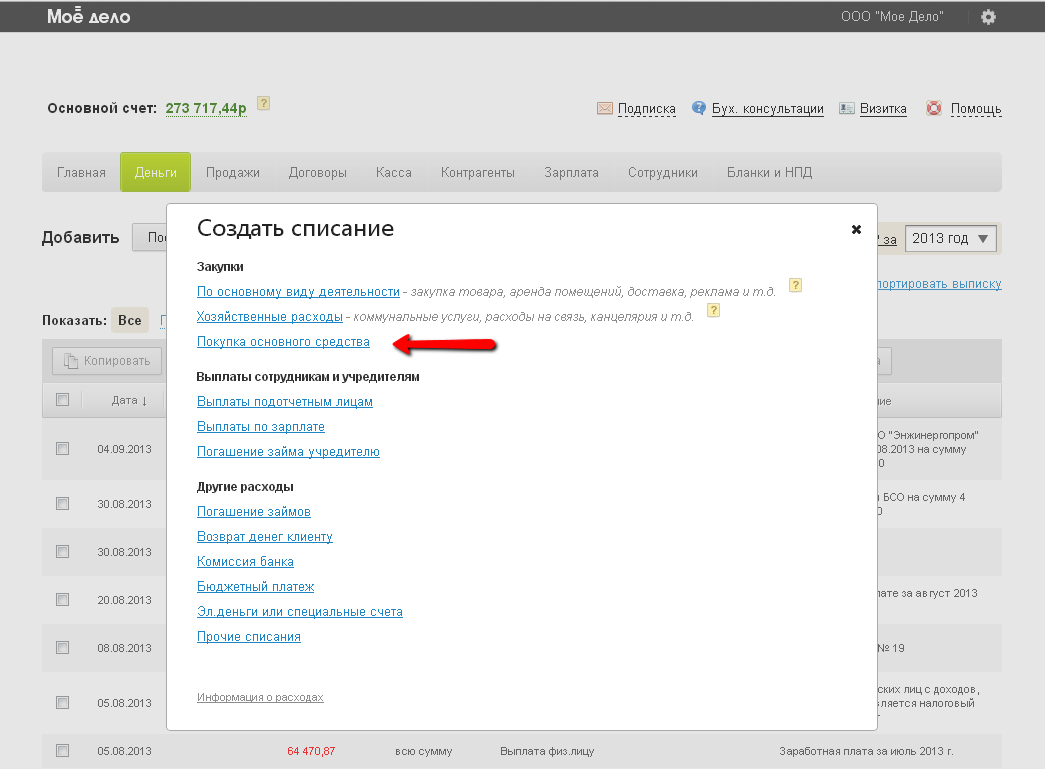Screen dimensions: 1045x769
Task: Close the Создать списание dialog
Action: coord(856,229)
